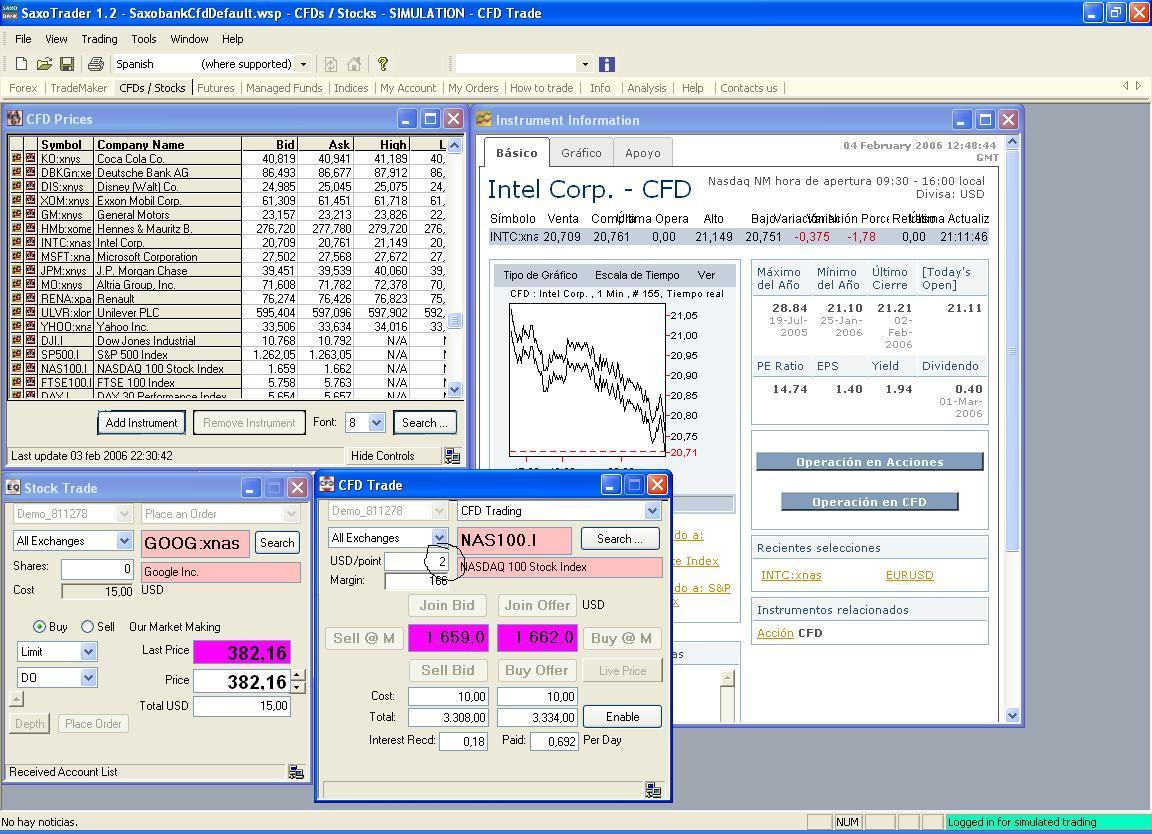Click the Instrument Information window title icon

coord(483,119)
